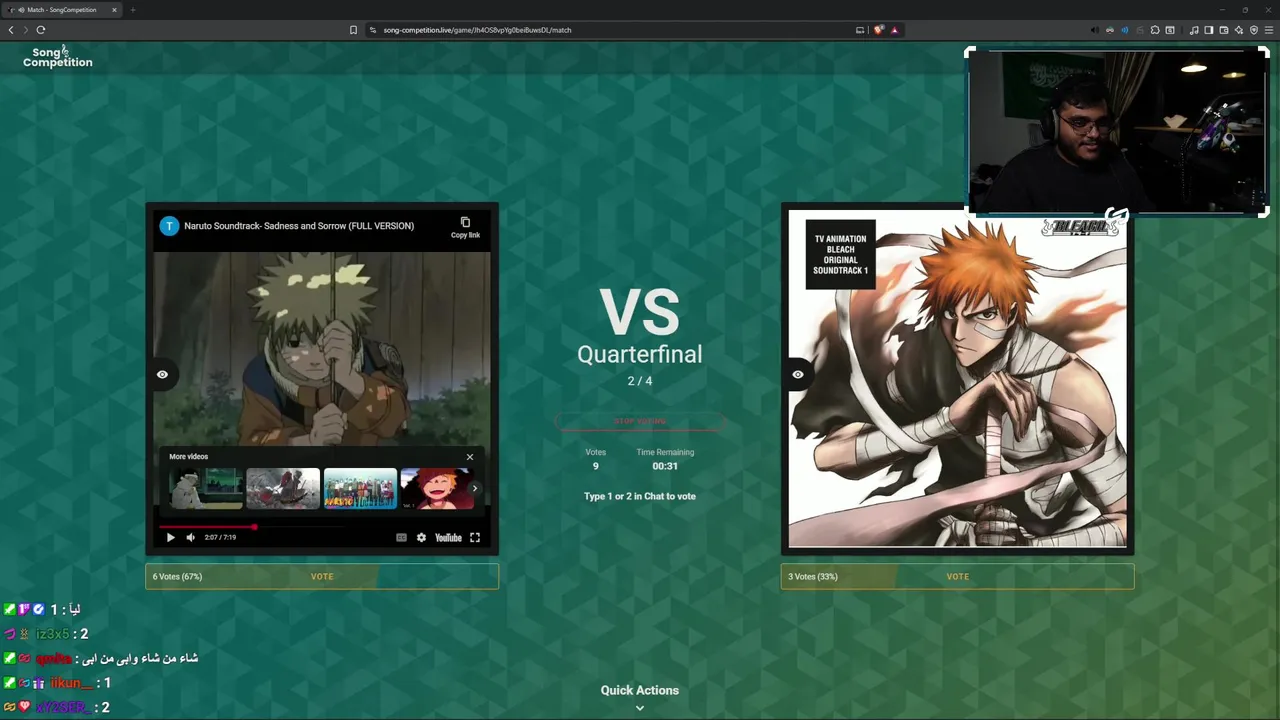1280x720 pixels.
Task: Focus the address bar URL field
Action: click(x=610, y=30)
